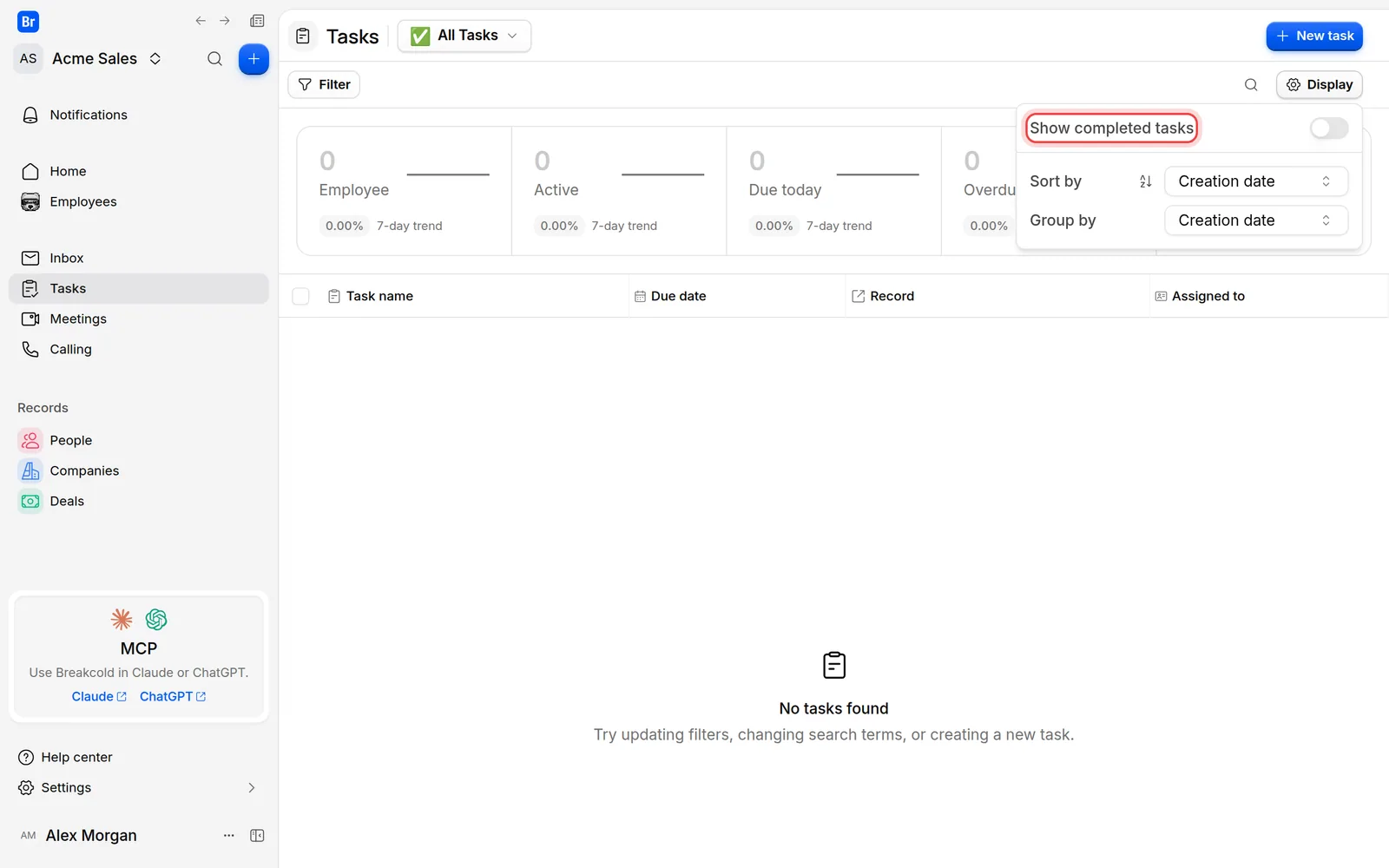1389x868 pixels.
Task: Open the Employees section
Action: coord(139,201)
